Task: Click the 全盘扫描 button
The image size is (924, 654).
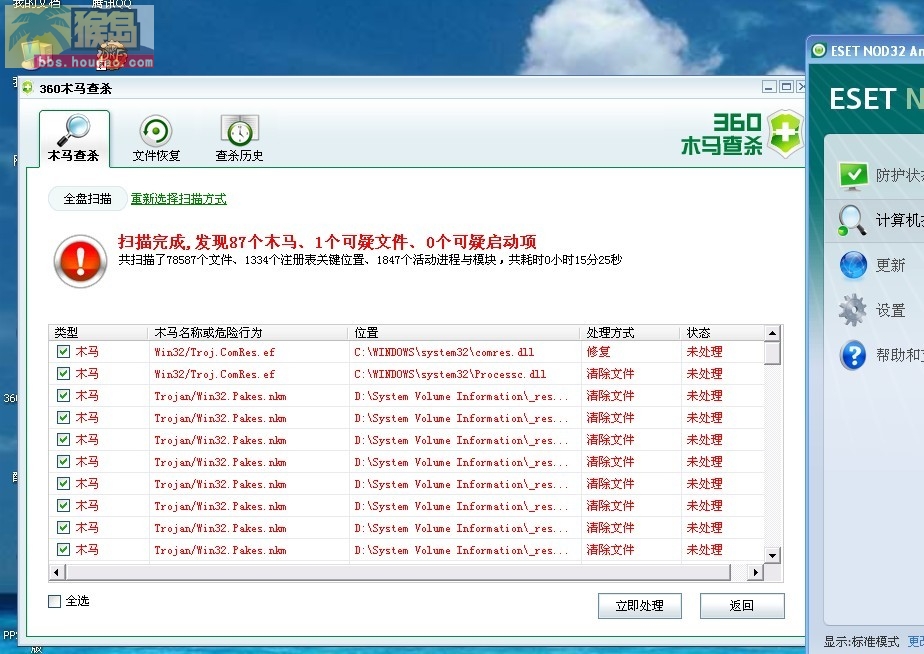Action: coord(87,199)
